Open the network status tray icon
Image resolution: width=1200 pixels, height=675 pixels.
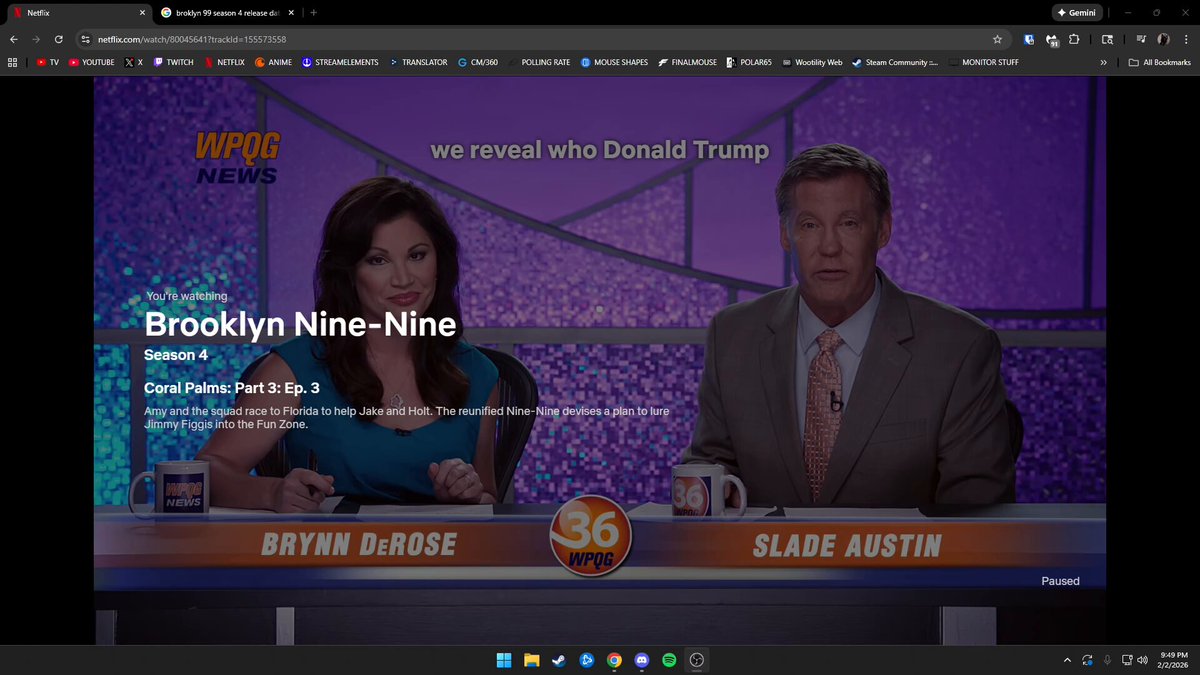point(1127,660)
